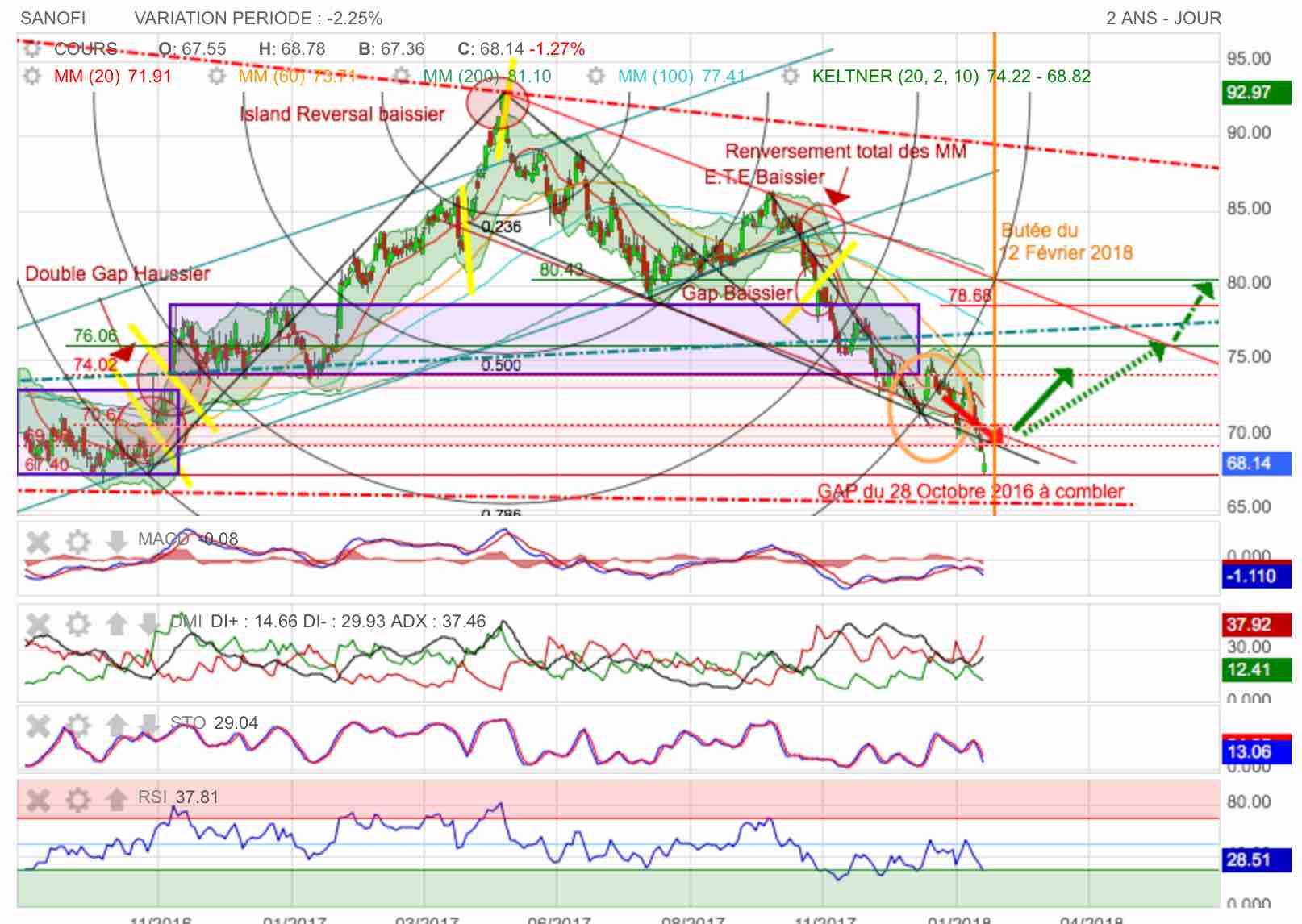This screenshot has width=1302, height=924.
Task: Move the DMI panel up
Action: pos(116,623)
